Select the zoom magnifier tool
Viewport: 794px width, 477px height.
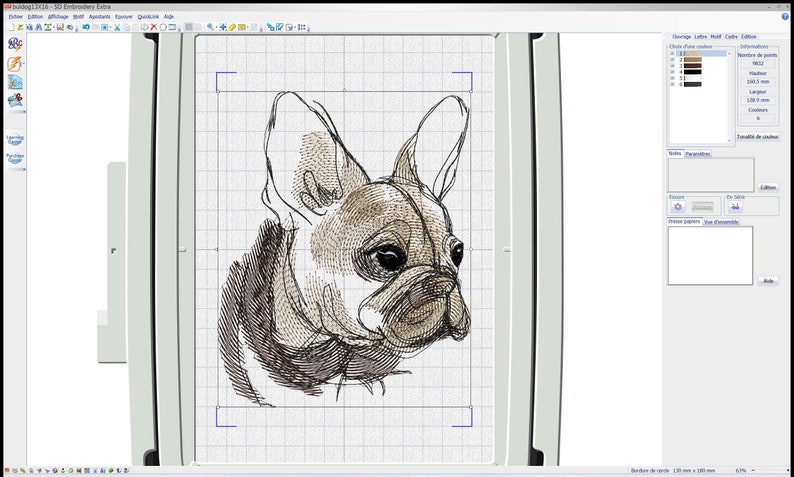[210, 27]
